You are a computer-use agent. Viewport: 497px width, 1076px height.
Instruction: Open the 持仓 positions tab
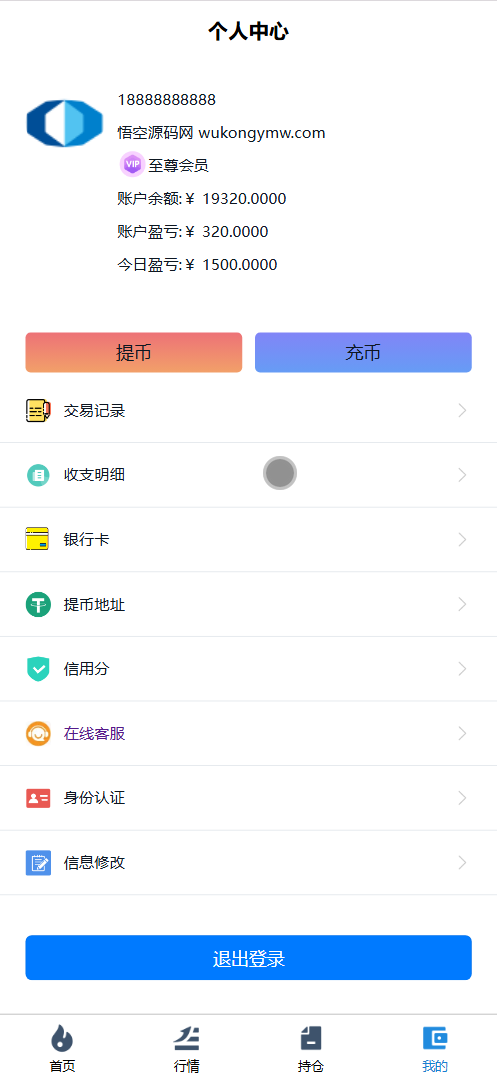point(310,1048)
